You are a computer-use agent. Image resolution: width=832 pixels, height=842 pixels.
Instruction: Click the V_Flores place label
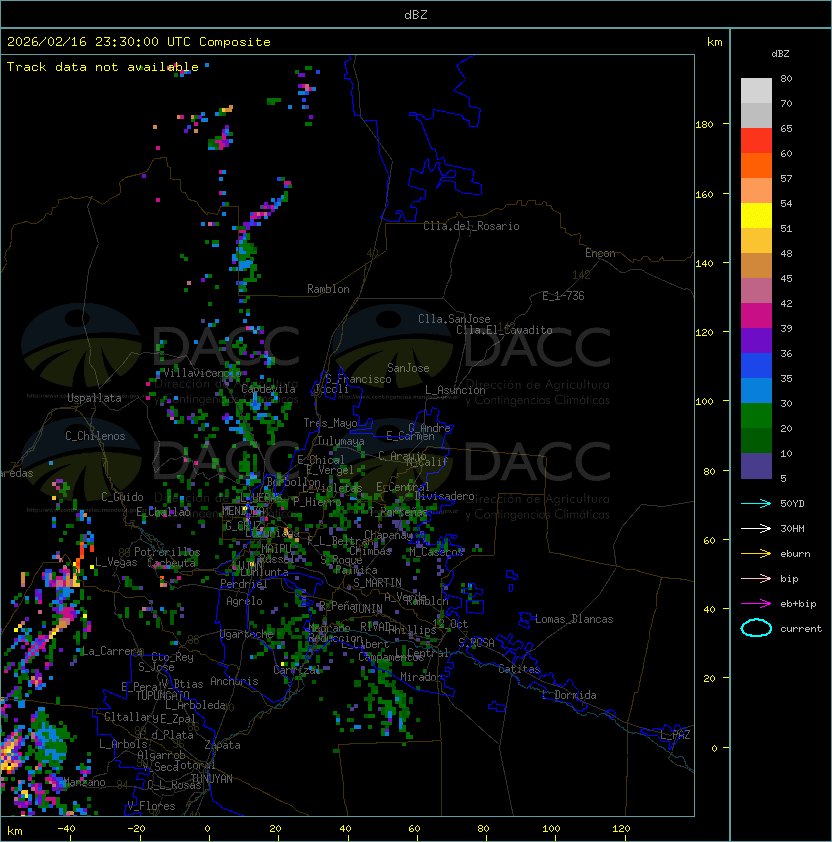[x=151, y=805]
